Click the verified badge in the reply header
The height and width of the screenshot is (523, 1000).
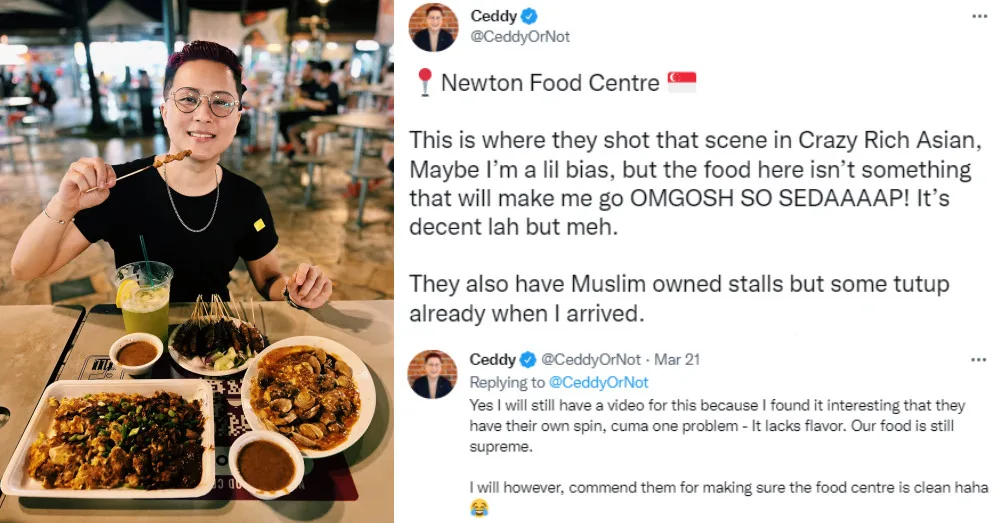pos(528,359)
